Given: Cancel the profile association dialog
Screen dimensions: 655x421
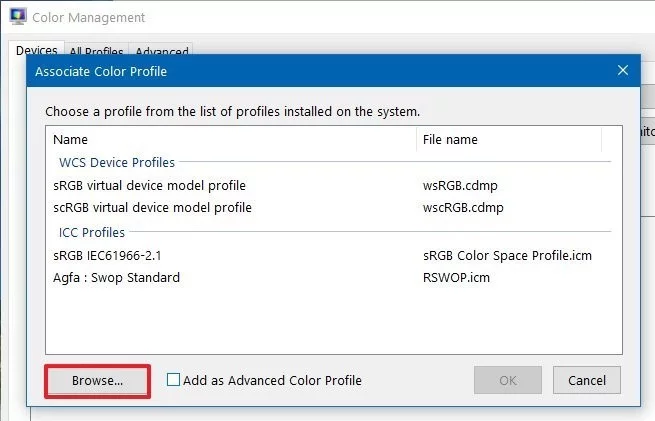Looking at the screenshot, I should (587, 380).
